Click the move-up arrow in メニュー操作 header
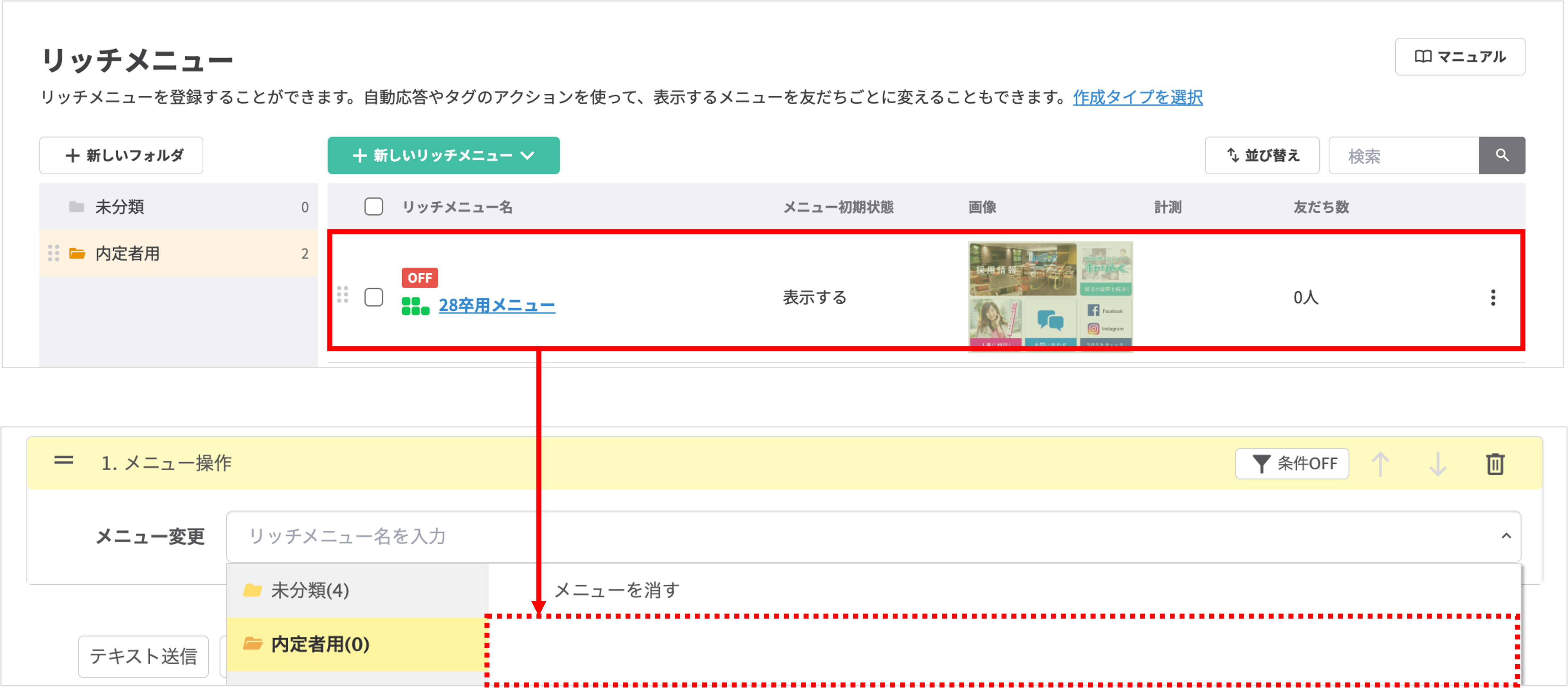This screenshot has height=688, width=1568. 1380,464
